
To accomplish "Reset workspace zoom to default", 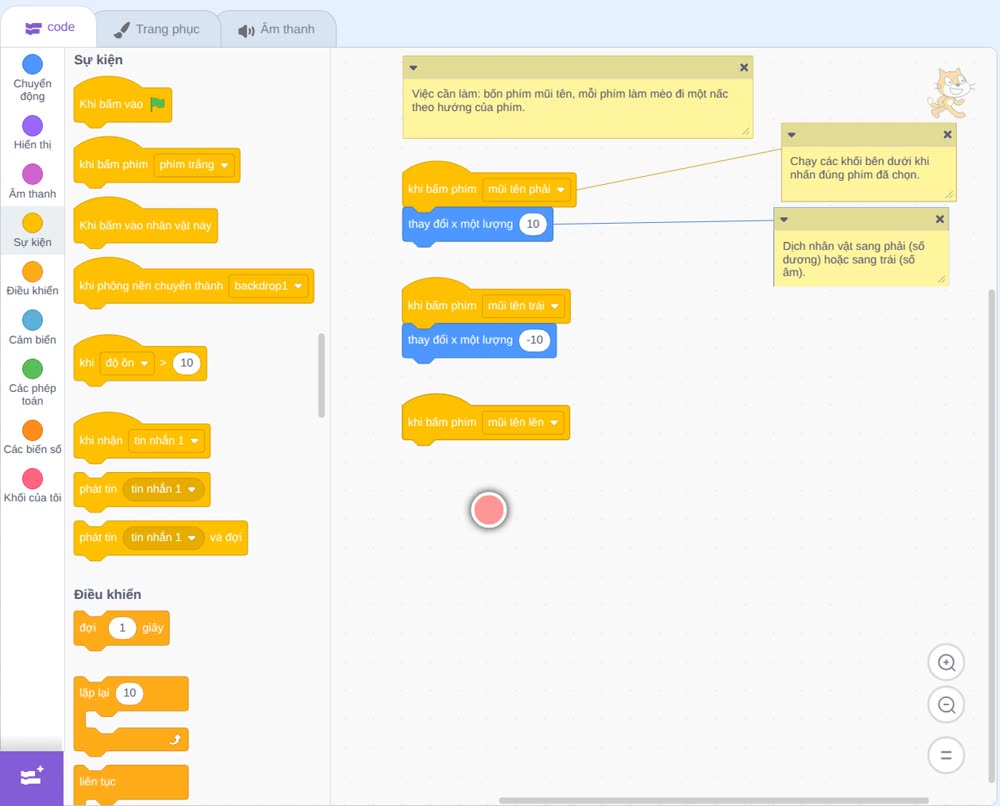I will click(946, 755).
